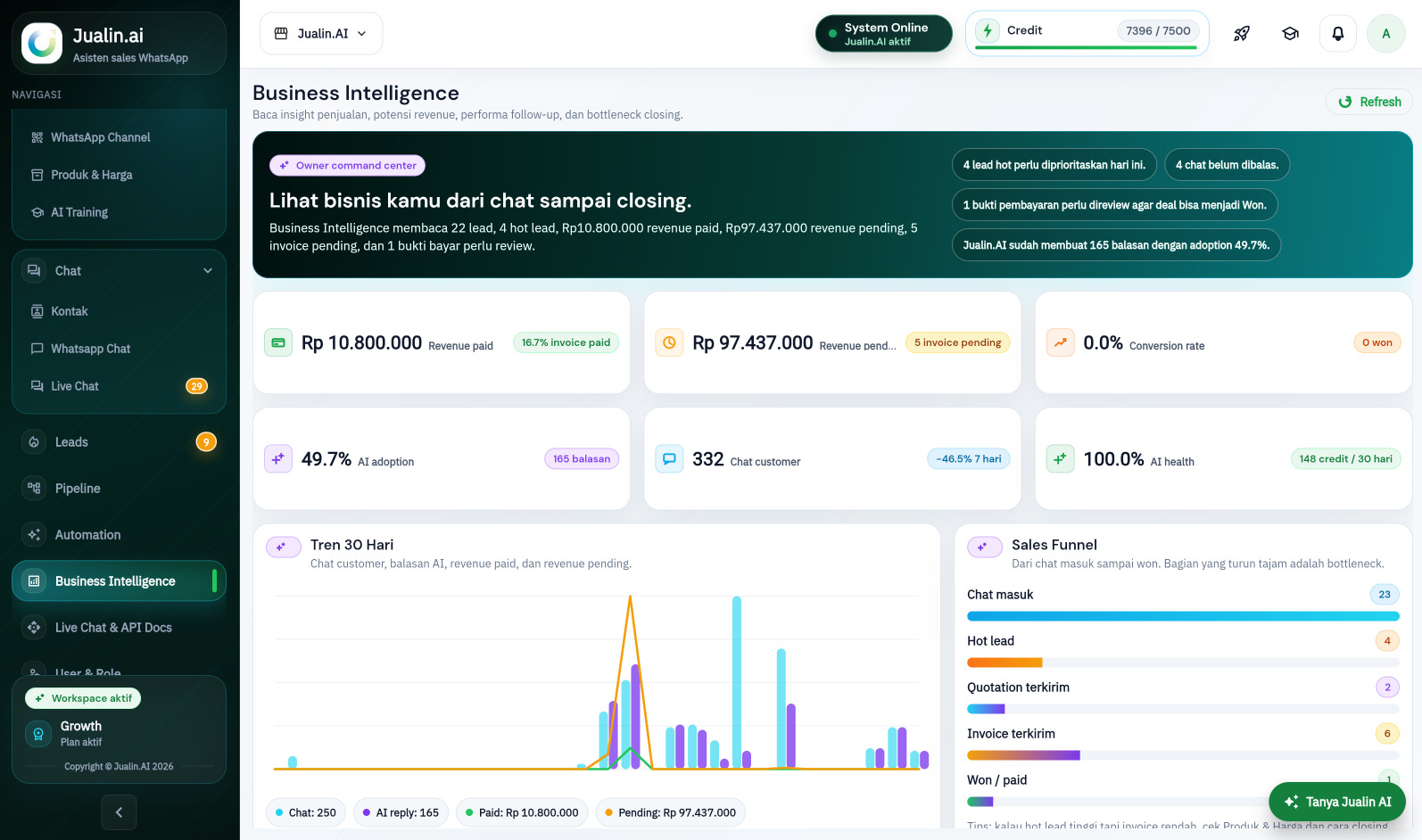Click the '0 won' badge
This screenshot has width=1422, height=840.
click(1377, 342)
